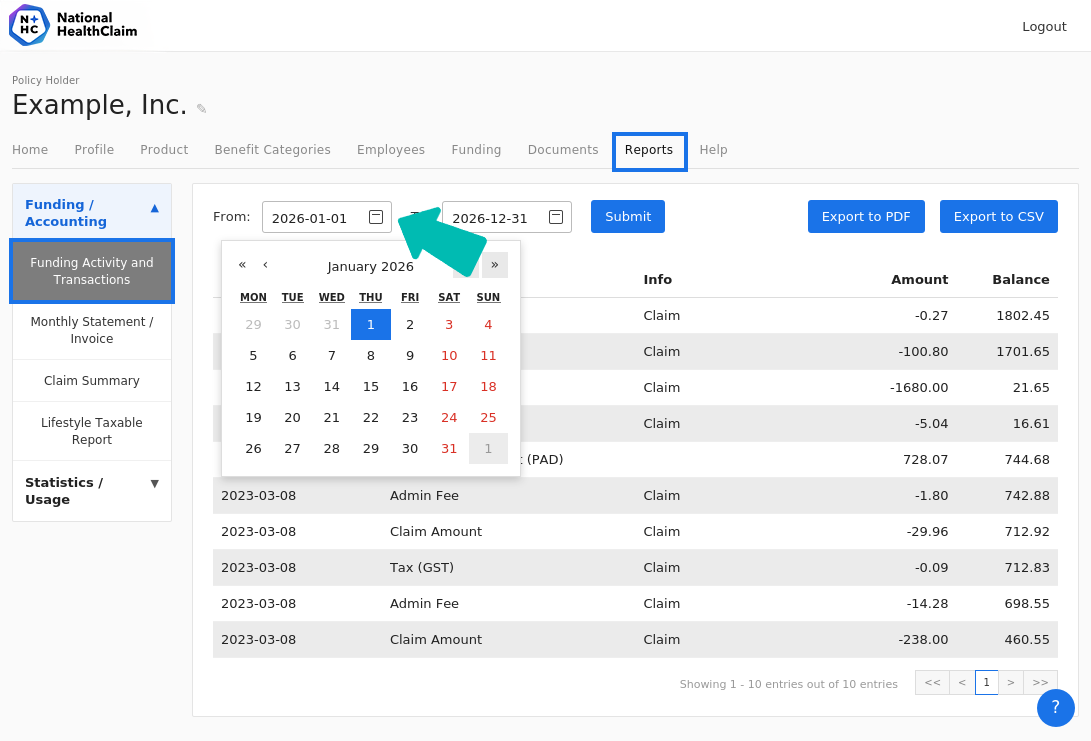Select January 31 in the calendar
Image resolution: width=1091 pixels, height=741 pixels.
coord(449,449)
